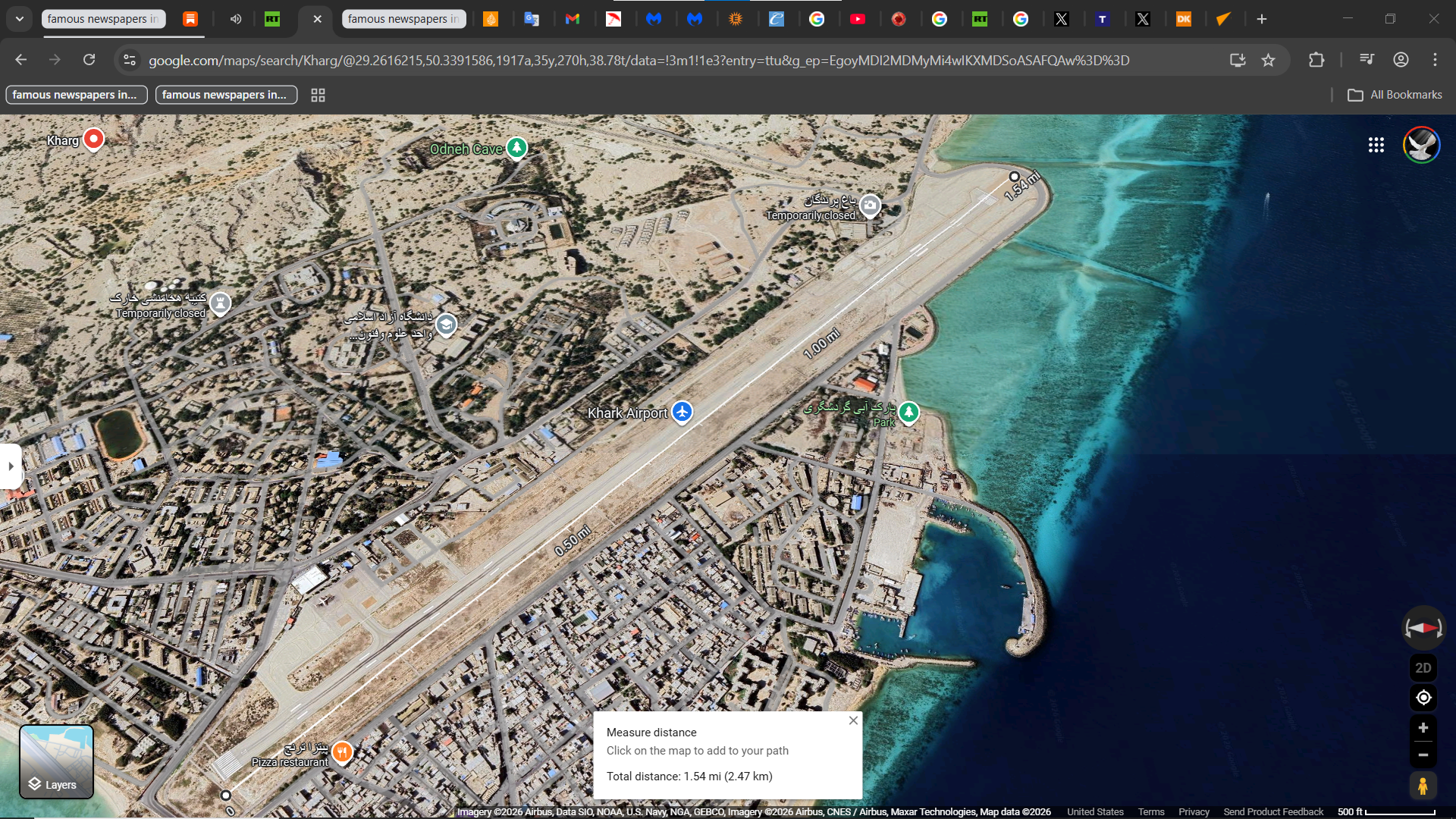
Task: Click the show your location button
Action: click(1423, 698)
